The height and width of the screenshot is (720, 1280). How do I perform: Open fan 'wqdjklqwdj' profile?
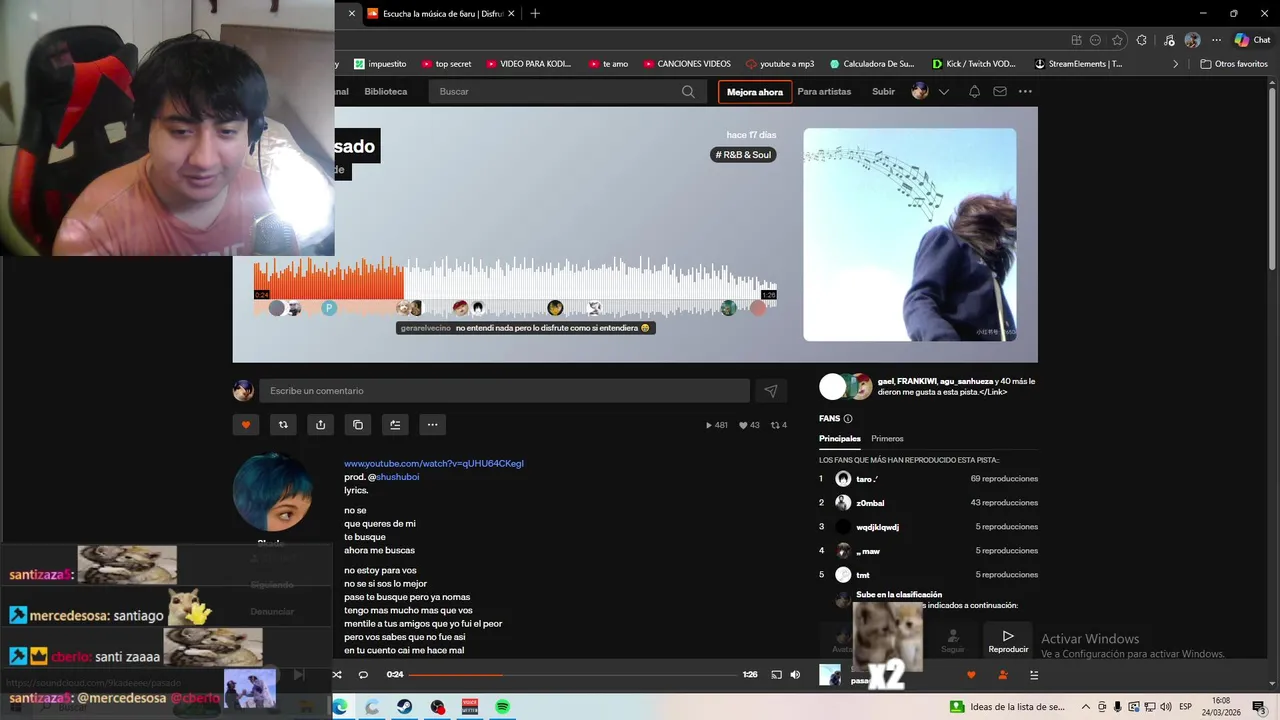(877, 527)
